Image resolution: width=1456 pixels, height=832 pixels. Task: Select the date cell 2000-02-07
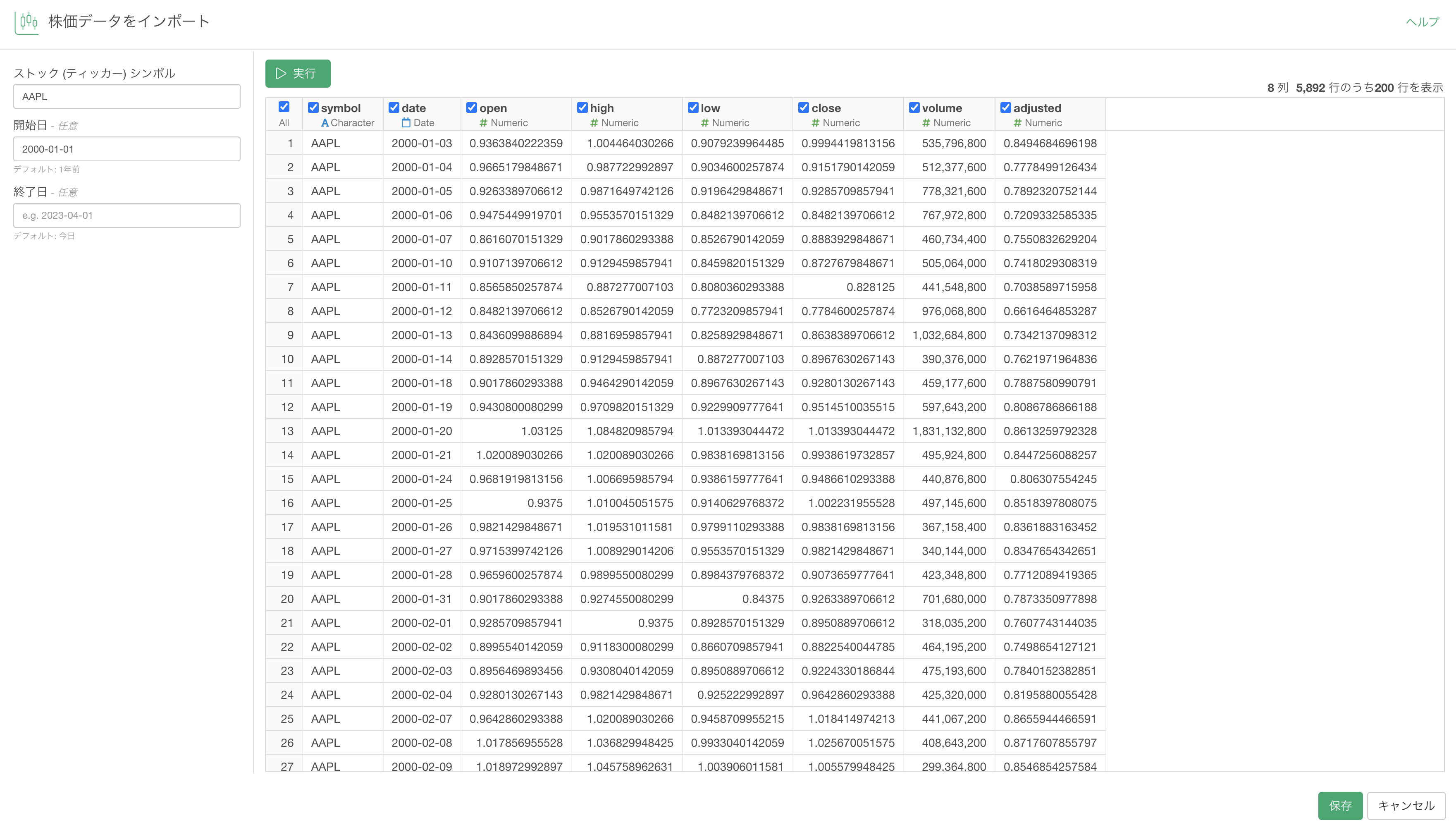click(x=422, y=720)
